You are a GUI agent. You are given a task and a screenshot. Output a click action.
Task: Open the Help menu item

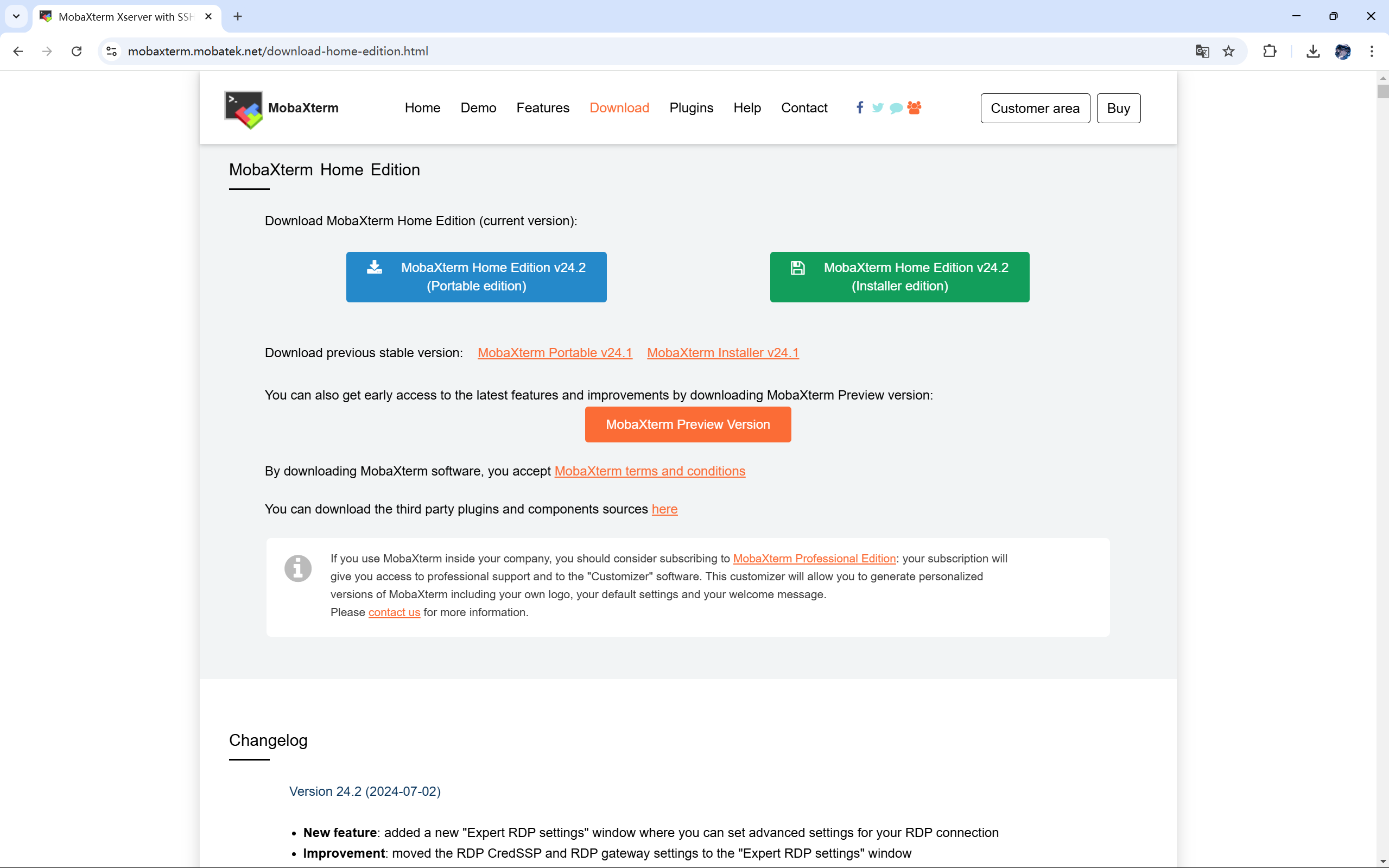(x=747, y=107)
